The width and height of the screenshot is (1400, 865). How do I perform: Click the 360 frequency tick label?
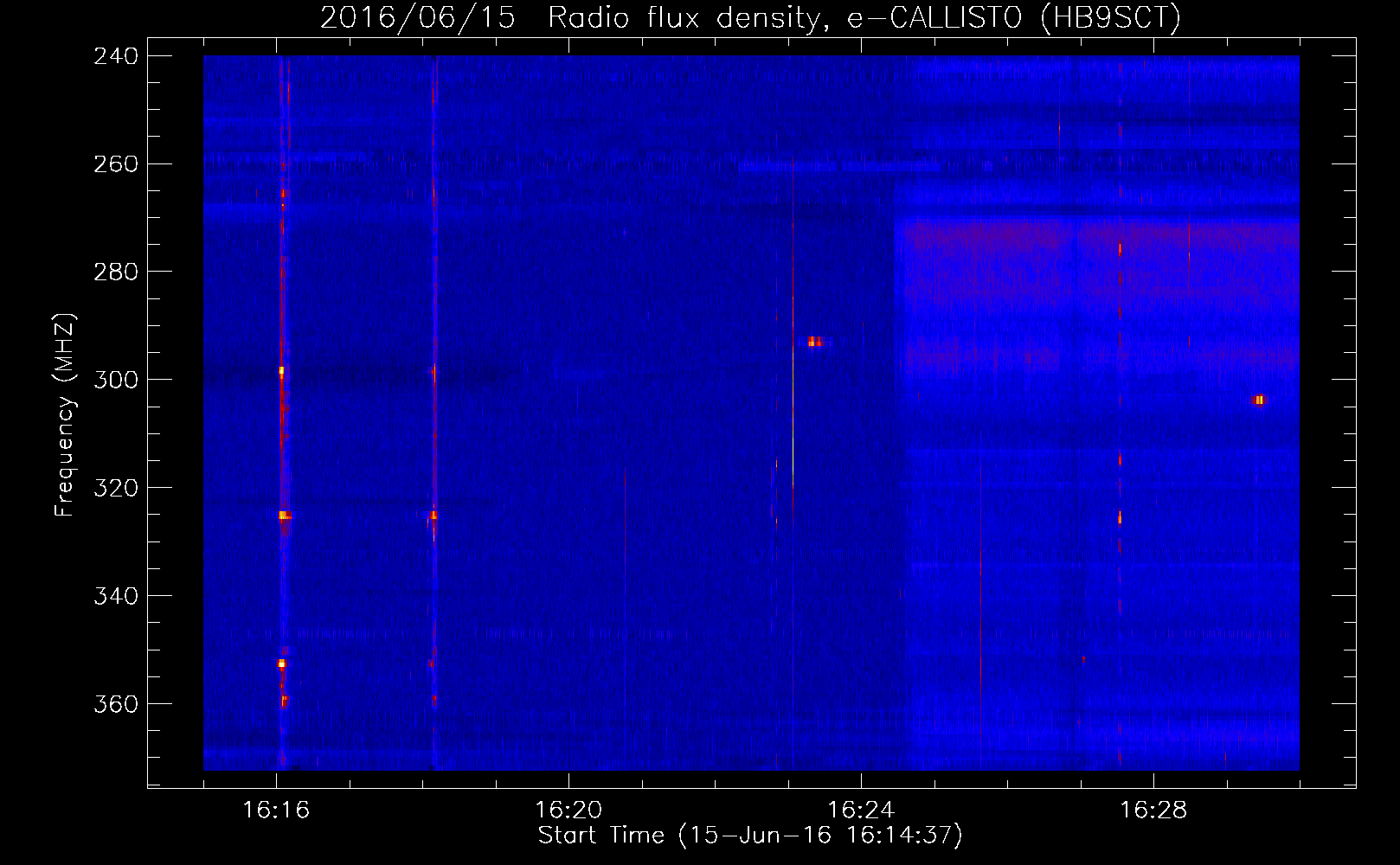tap(116, 704)
